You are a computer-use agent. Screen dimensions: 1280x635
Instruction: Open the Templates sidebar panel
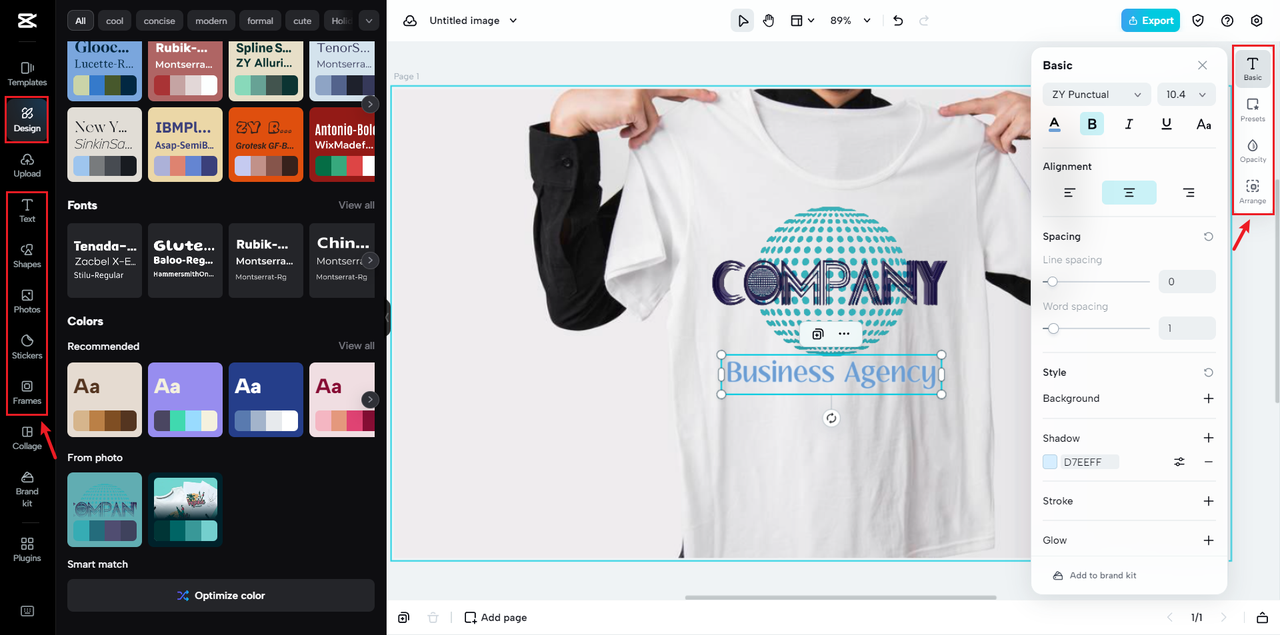coord(27,74)
